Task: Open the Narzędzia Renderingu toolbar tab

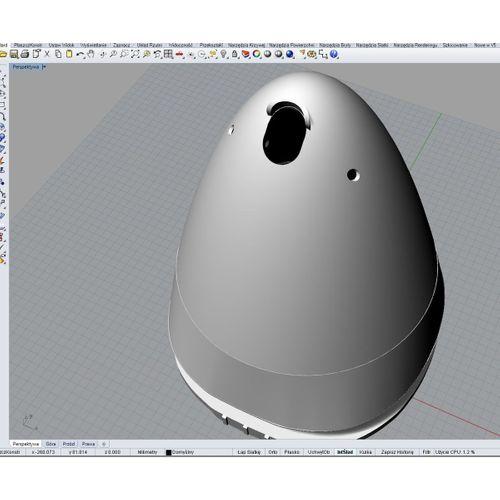Action: coord(415,45)
